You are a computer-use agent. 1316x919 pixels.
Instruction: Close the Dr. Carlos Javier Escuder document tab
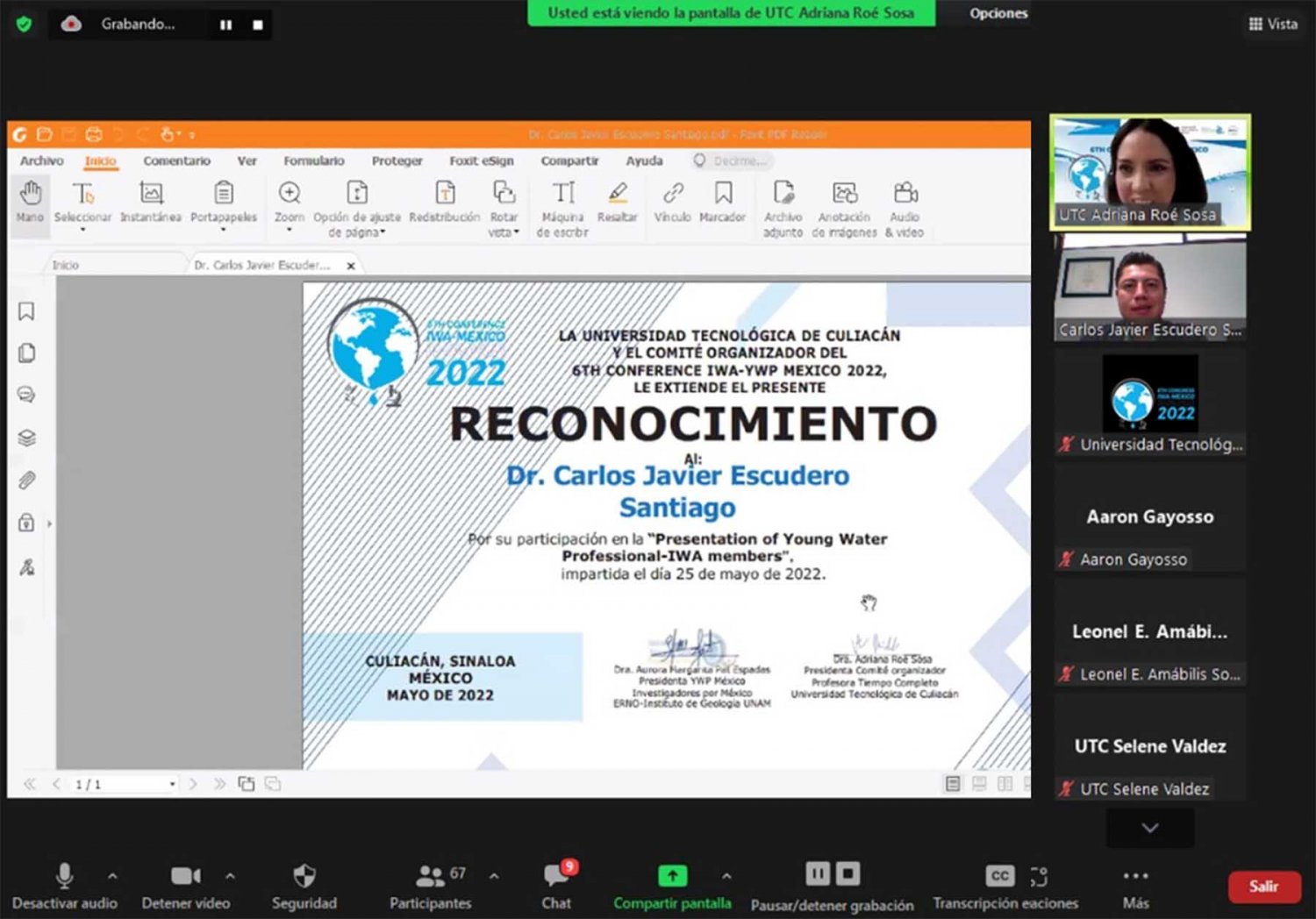click(351, 265)
